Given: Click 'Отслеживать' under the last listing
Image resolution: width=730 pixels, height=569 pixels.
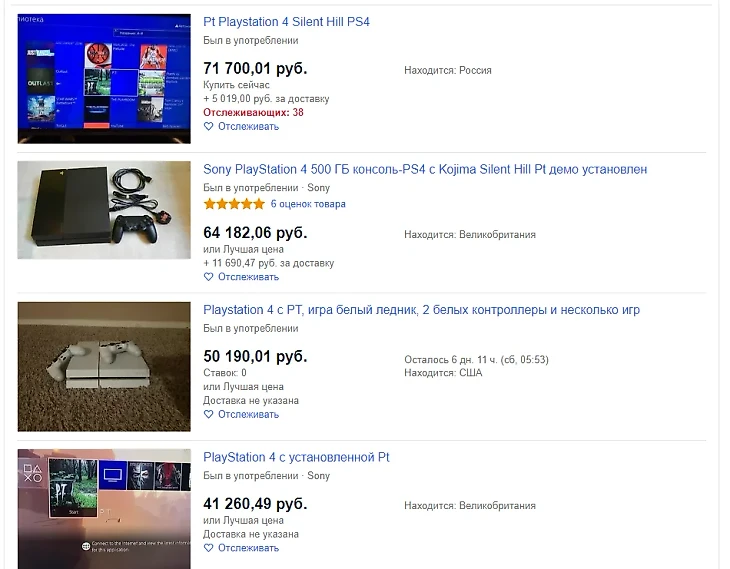Looking at the screenshot, I should click(248, 548).
